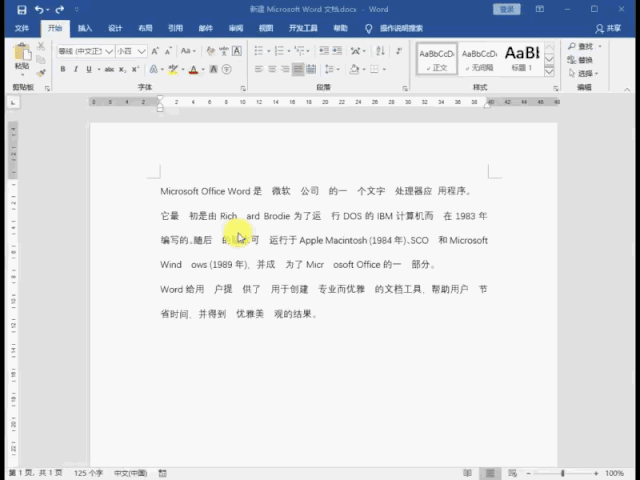Click the 125-word count in status bar
The image size is (640, 480).
coord(88,473)
